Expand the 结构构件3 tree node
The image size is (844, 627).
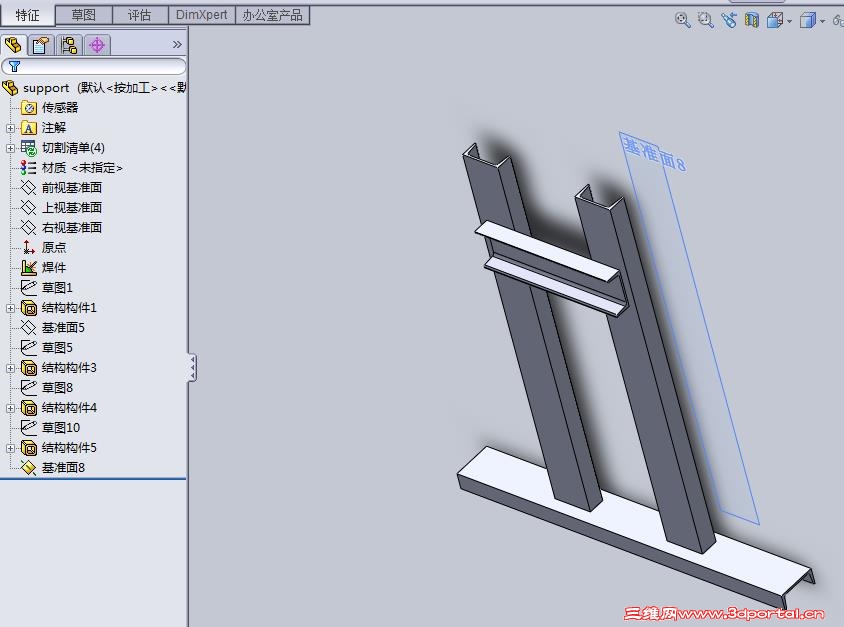[10, 368]
